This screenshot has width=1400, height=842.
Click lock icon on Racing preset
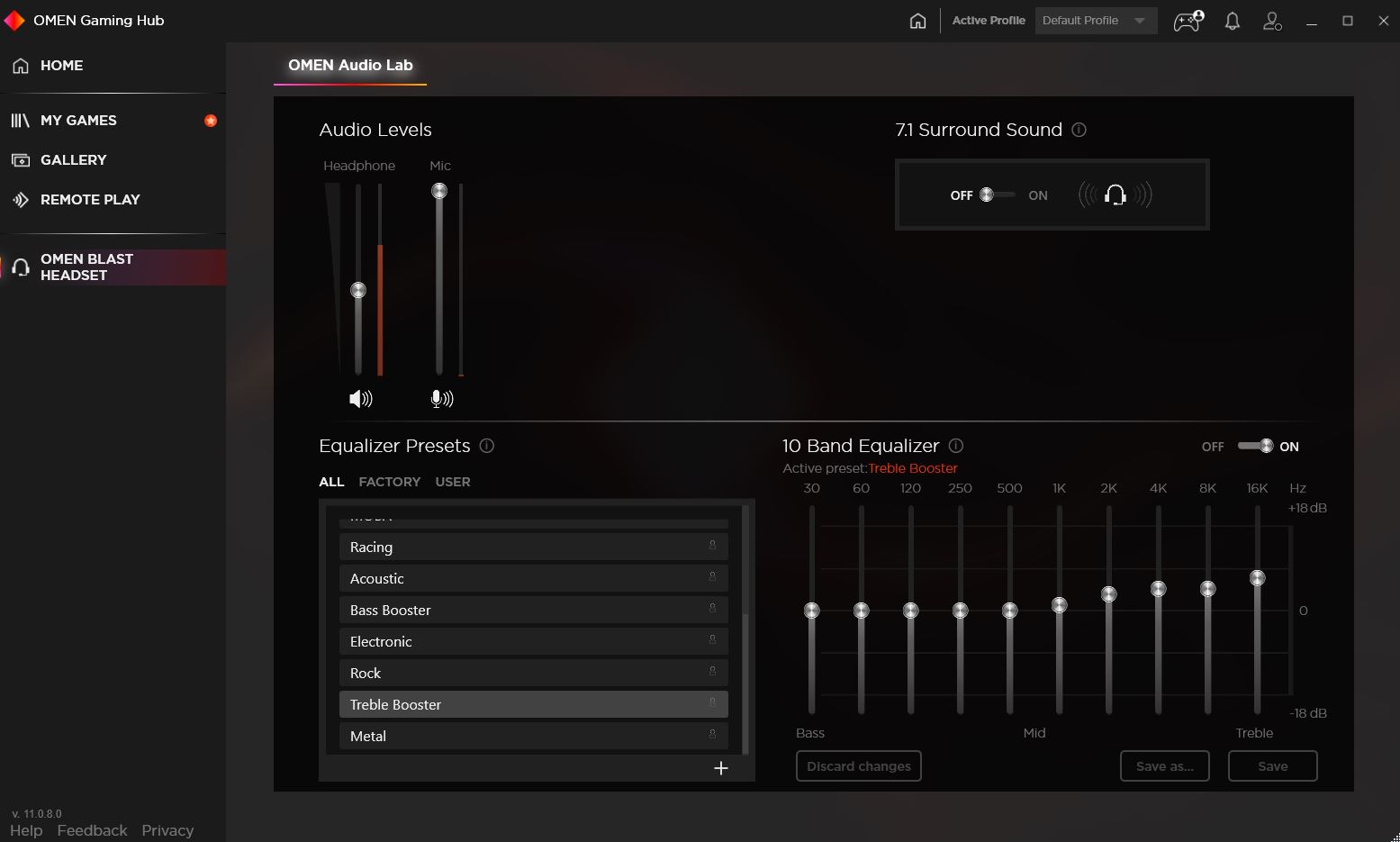[712, 546]
